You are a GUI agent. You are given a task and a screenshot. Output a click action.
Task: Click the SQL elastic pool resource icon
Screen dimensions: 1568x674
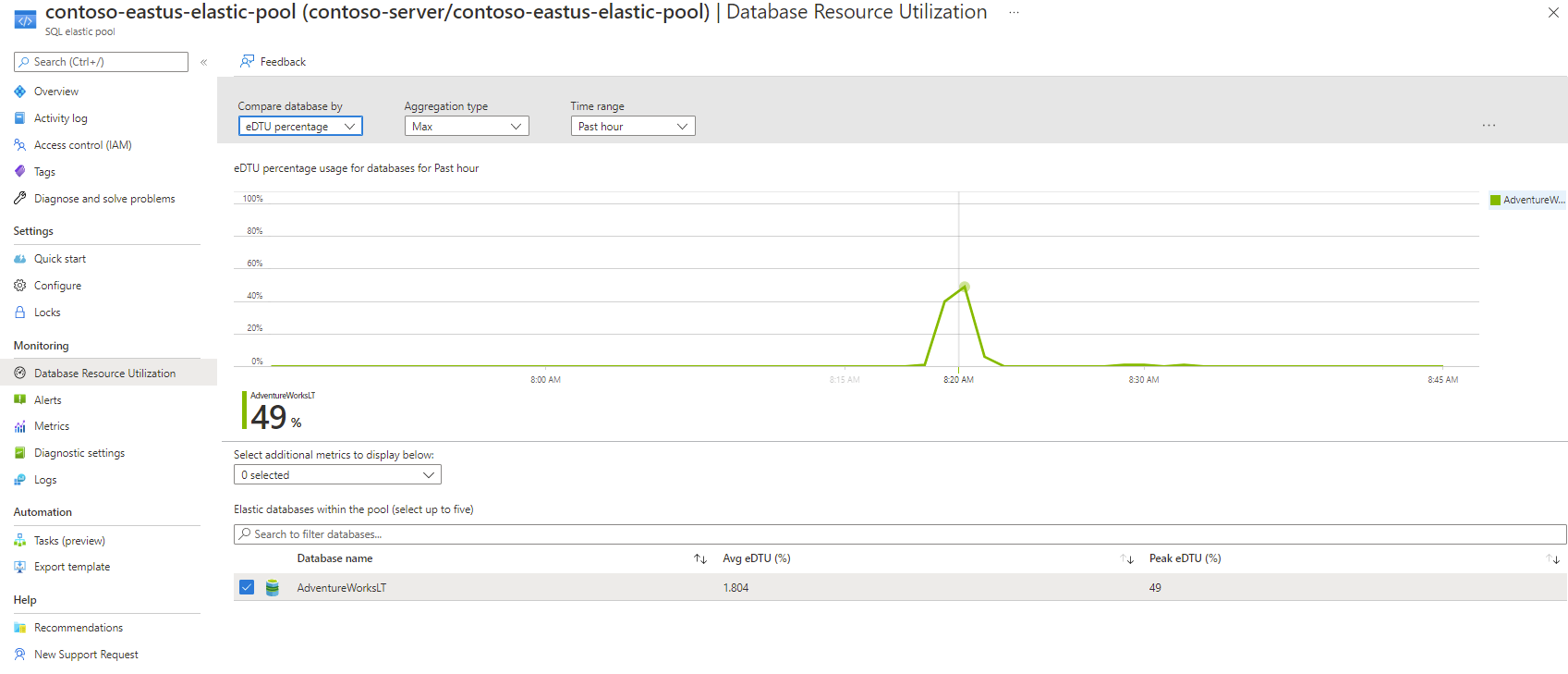pyautogui.click(x=25, y=19)
